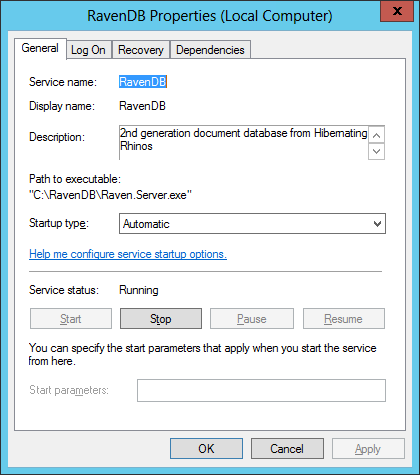Click the Start parameters input field
This screenshot has width=420, height=475.
261,390
